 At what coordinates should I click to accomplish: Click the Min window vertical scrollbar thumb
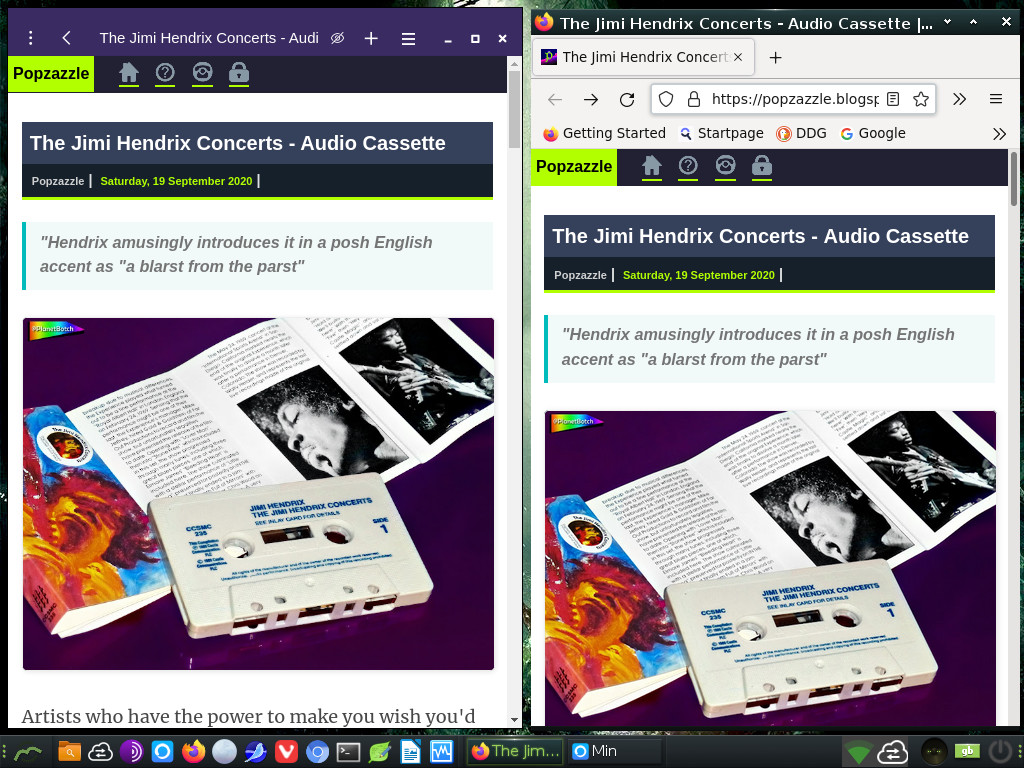pos(514,108)
